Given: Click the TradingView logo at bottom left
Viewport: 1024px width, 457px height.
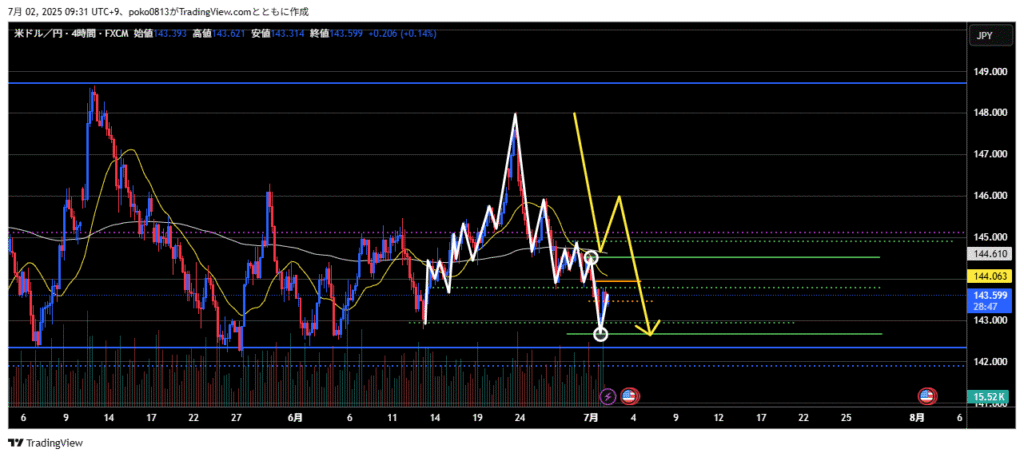Looking at the screenshot, I should [46, 443].
